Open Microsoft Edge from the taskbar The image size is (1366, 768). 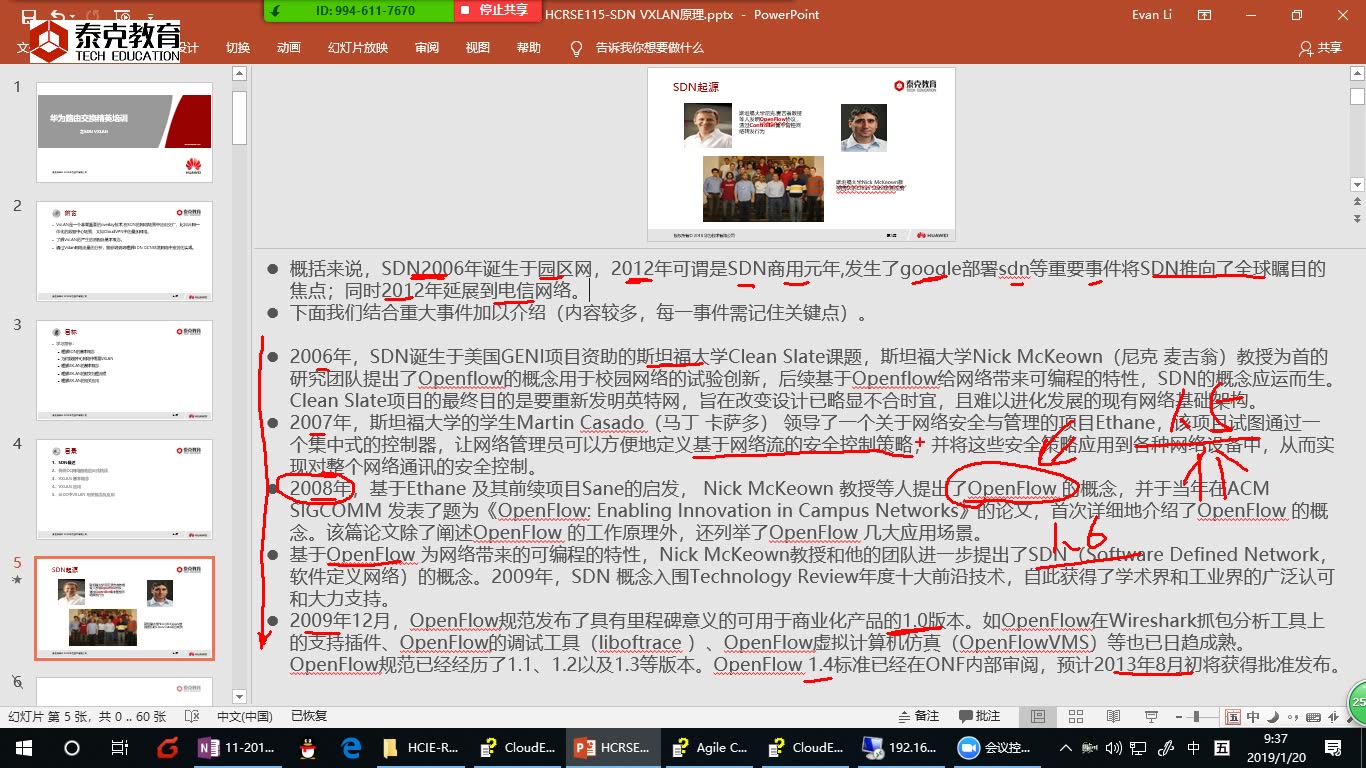[351, 747]
